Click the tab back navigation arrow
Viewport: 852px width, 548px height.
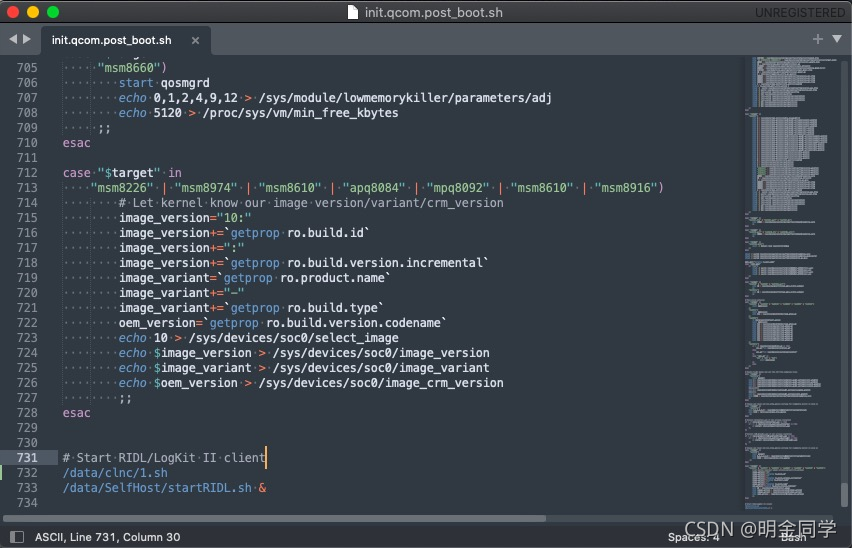(x=13, y=39)
